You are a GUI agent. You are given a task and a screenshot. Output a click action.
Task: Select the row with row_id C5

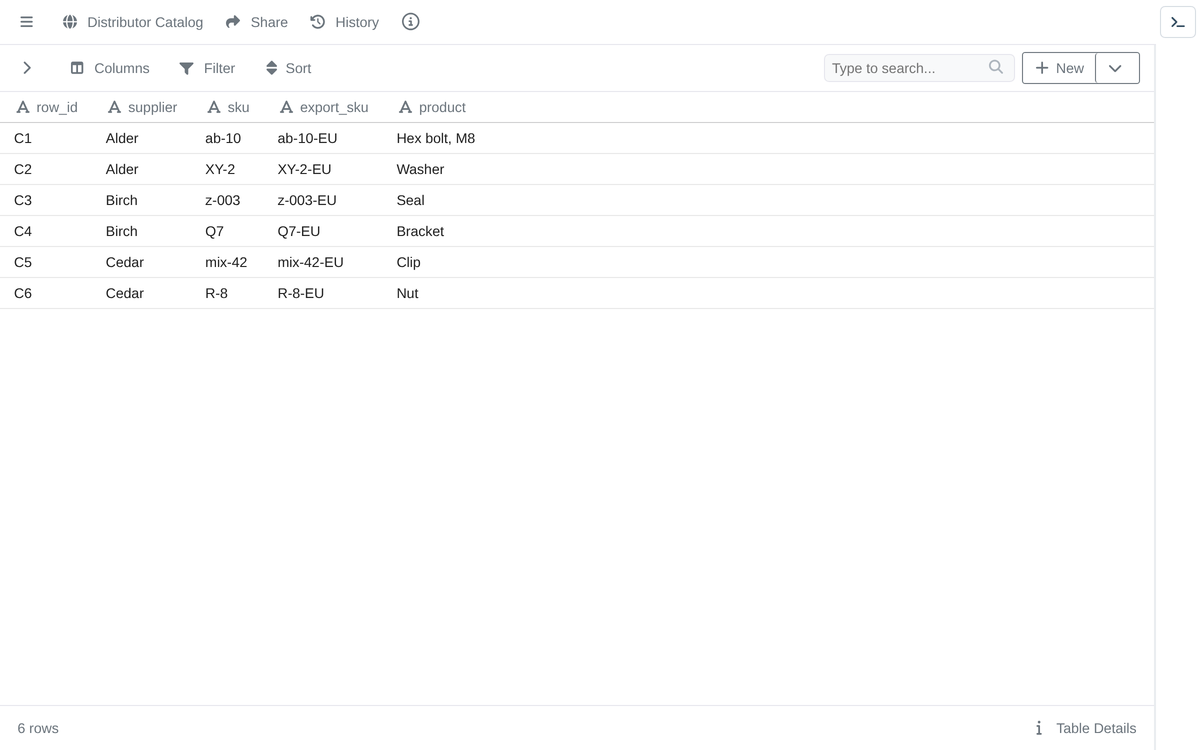coord(577,262)
